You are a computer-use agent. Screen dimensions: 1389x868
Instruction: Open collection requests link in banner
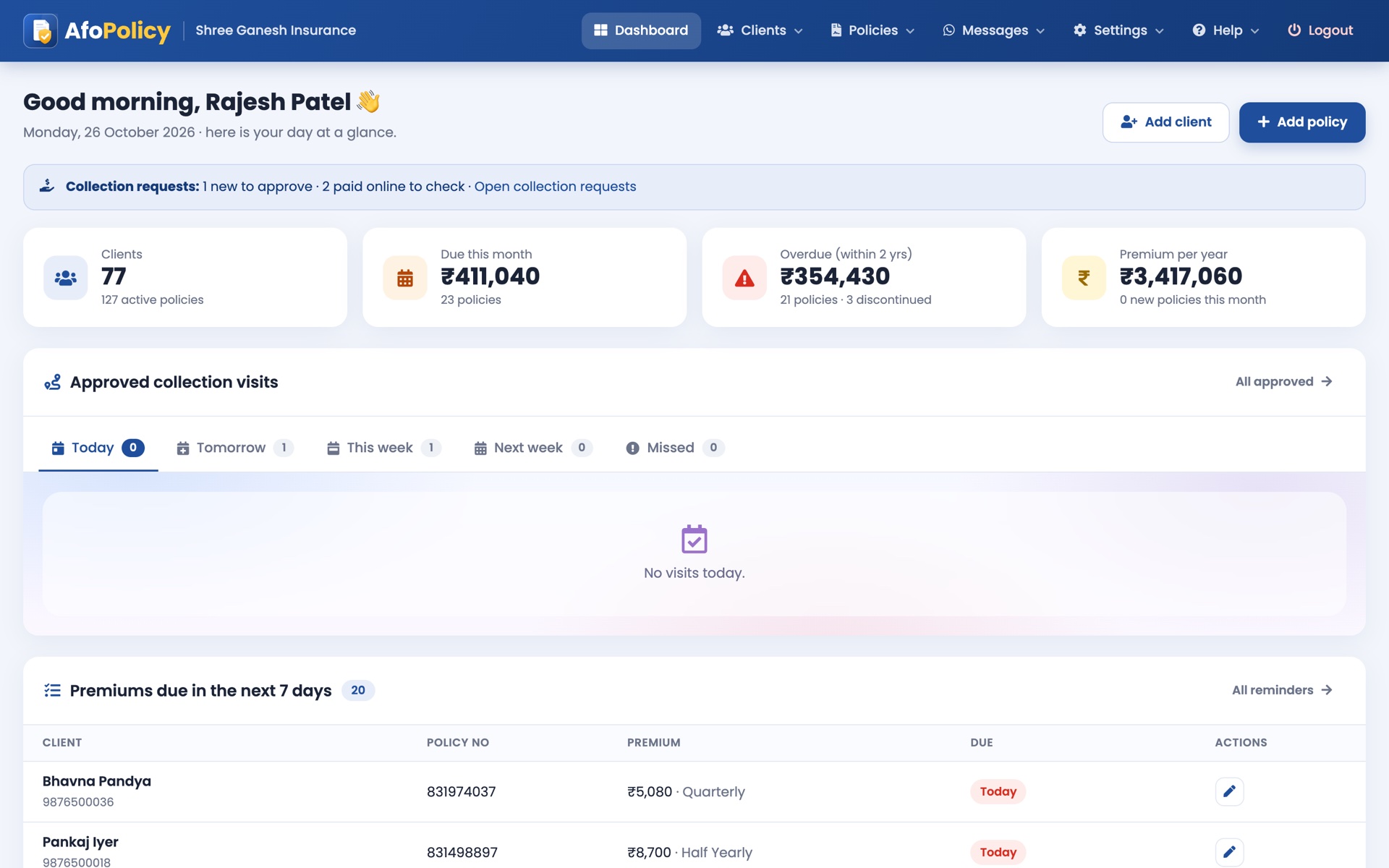[x=555, y=187]
